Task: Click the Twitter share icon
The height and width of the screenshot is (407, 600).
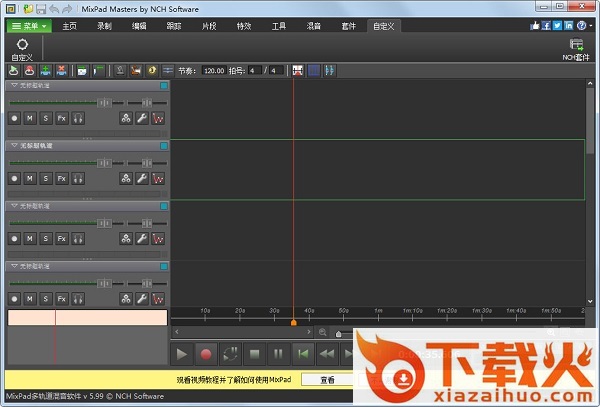Action: coord(558,26)
